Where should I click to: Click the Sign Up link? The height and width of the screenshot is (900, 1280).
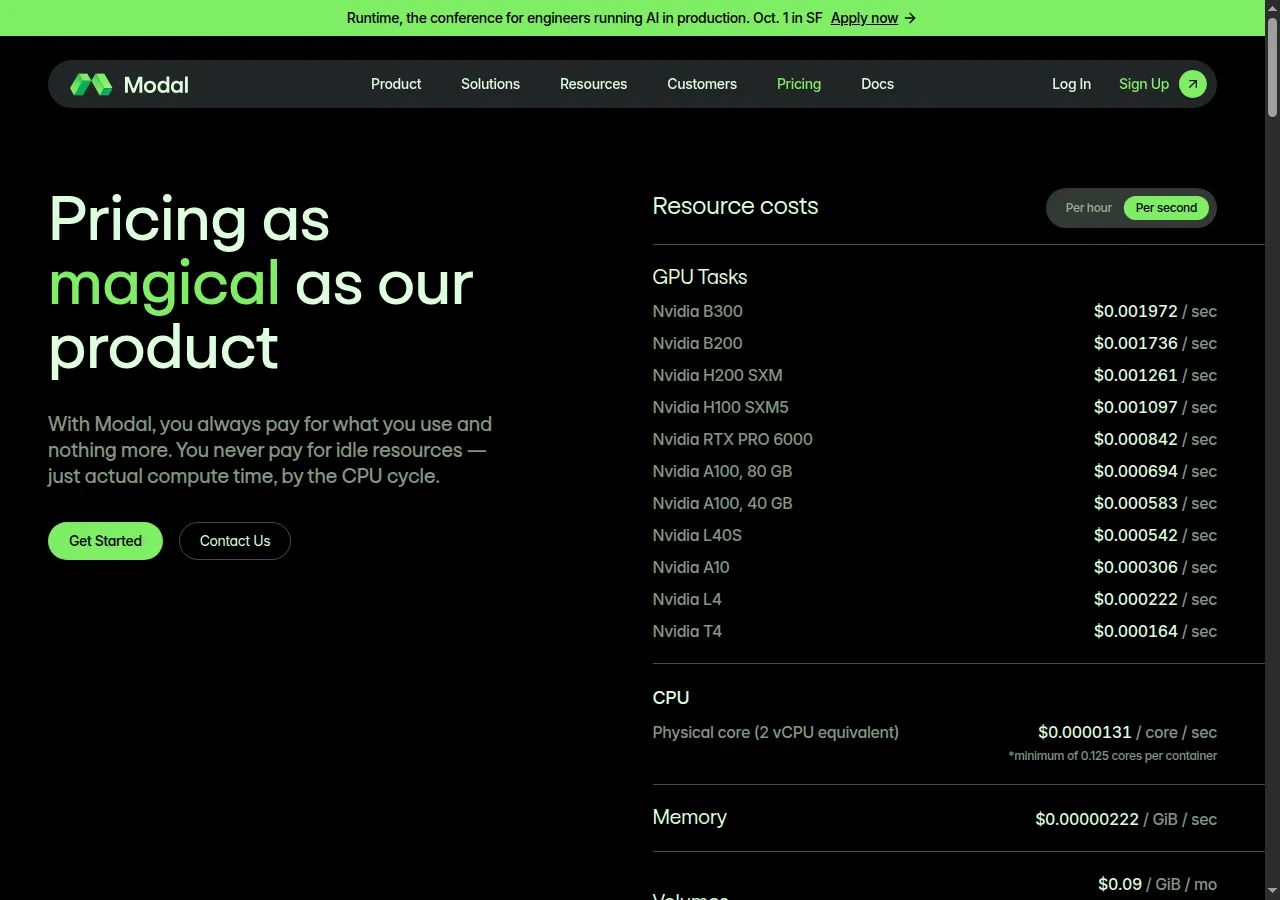(x=1144, y=84)
